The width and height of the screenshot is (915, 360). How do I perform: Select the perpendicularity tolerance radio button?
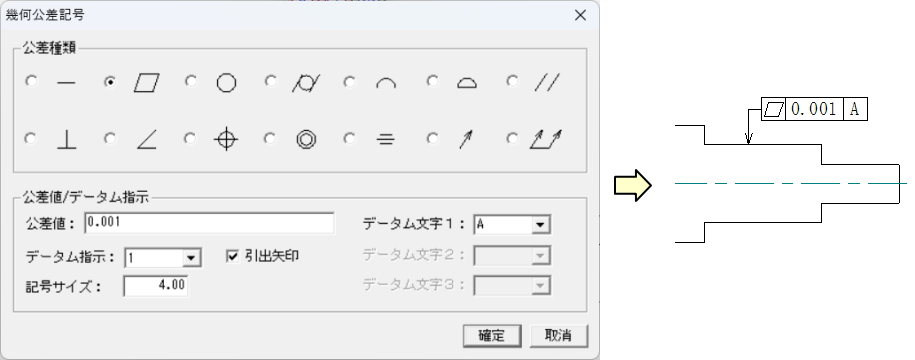click(30, 138)
